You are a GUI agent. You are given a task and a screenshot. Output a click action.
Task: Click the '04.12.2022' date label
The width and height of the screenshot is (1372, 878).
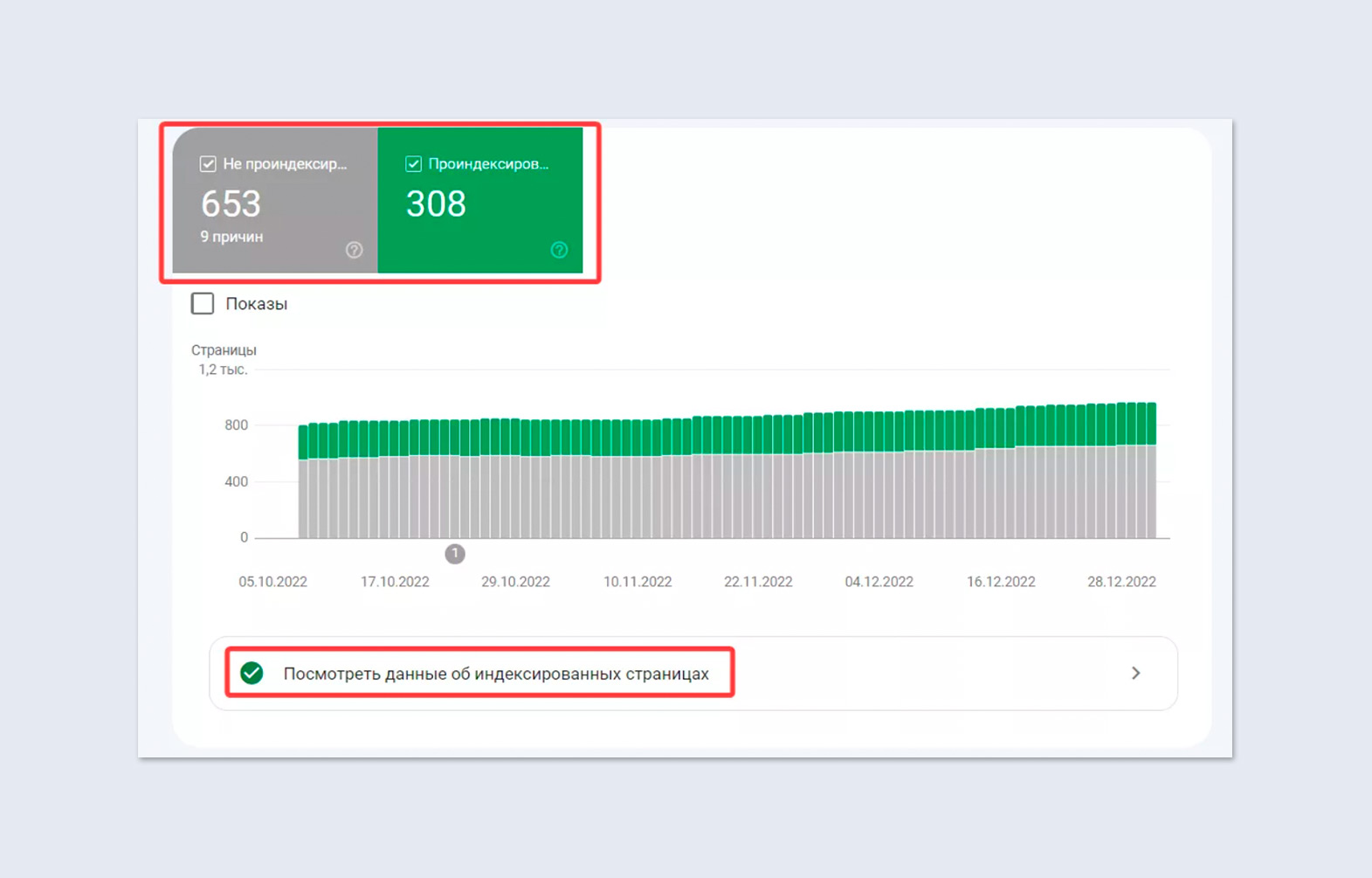point(879,582)
